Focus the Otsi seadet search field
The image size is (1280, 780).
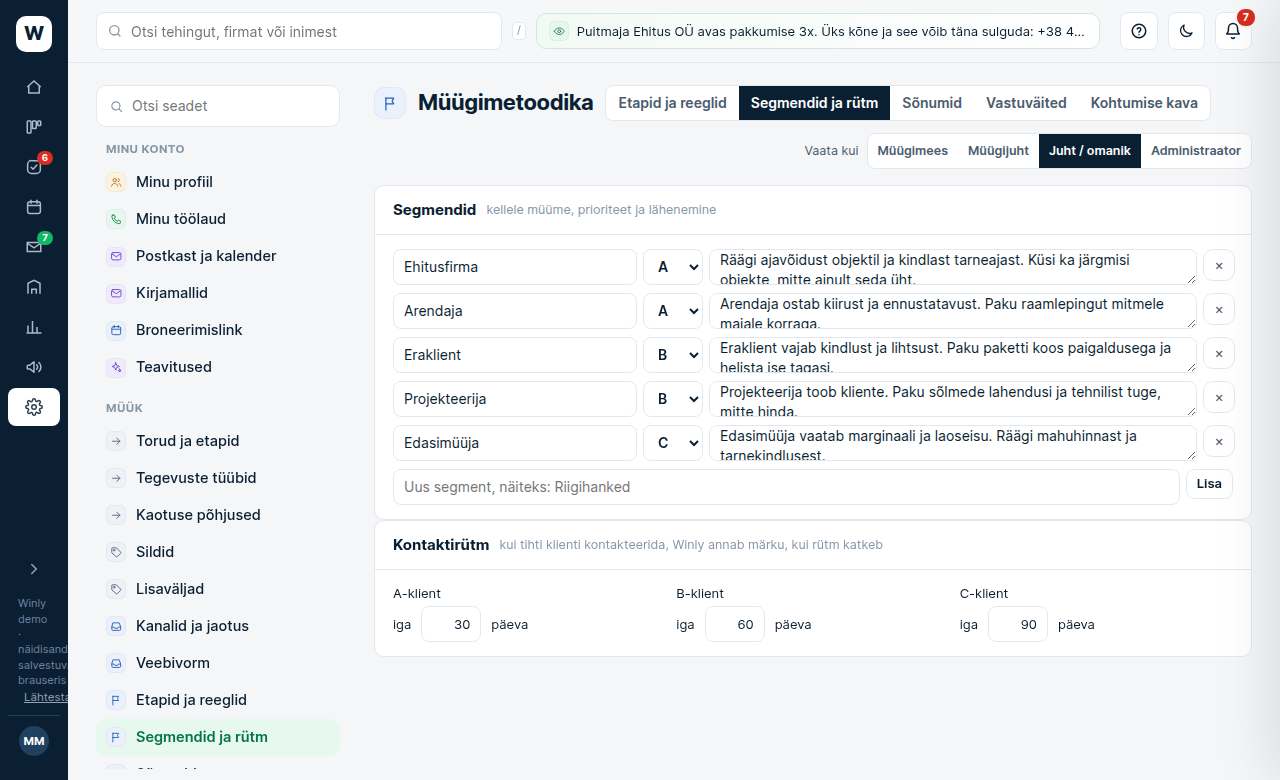coord(218,106)
